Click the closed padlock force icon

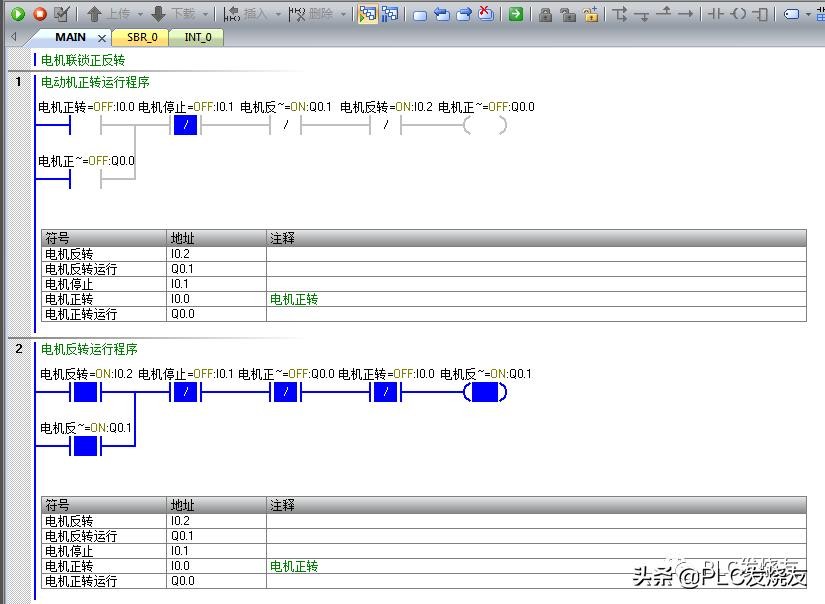point(545,14)
